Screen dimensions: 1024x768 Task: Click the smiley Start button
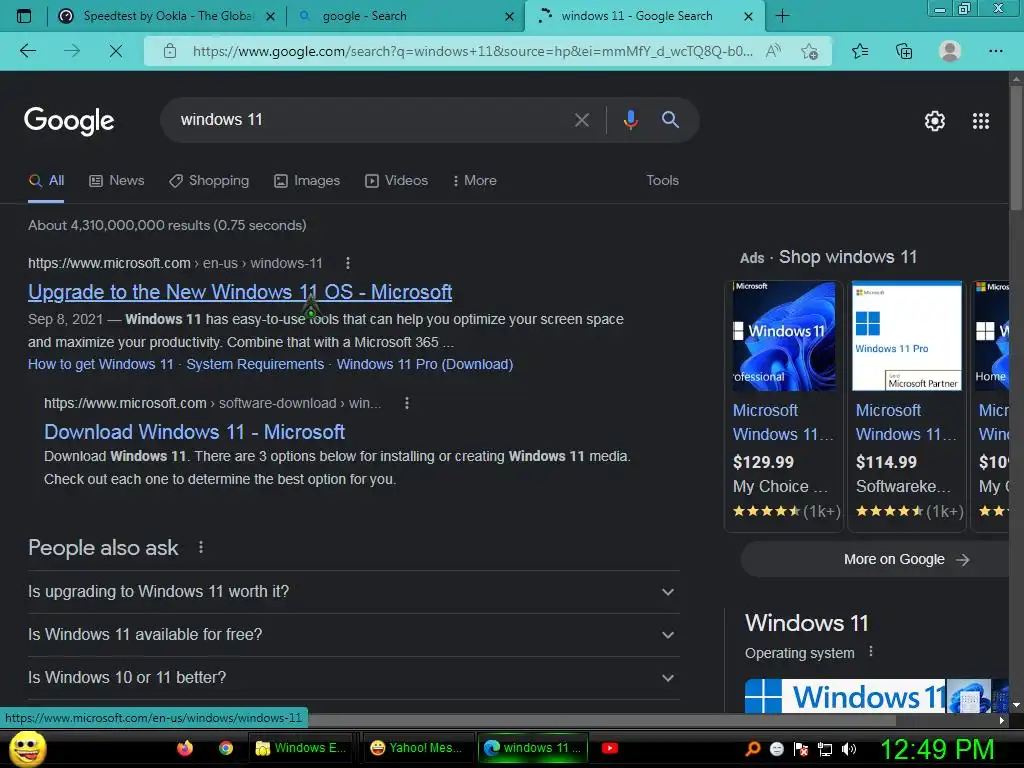[x=27, y=748]
